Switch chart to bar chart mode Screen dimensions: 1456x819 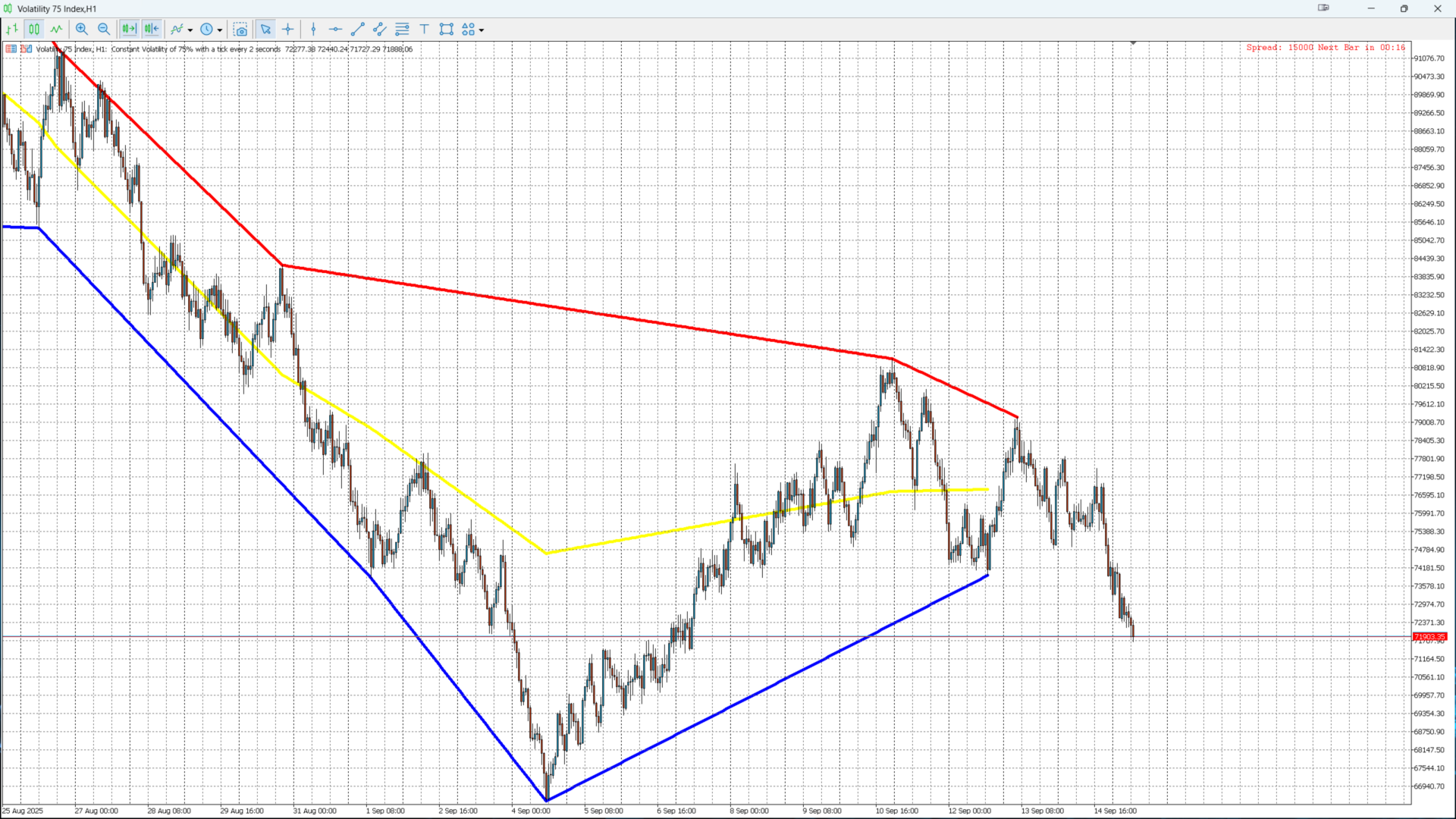pyautogui.click(x=12, y=30)
